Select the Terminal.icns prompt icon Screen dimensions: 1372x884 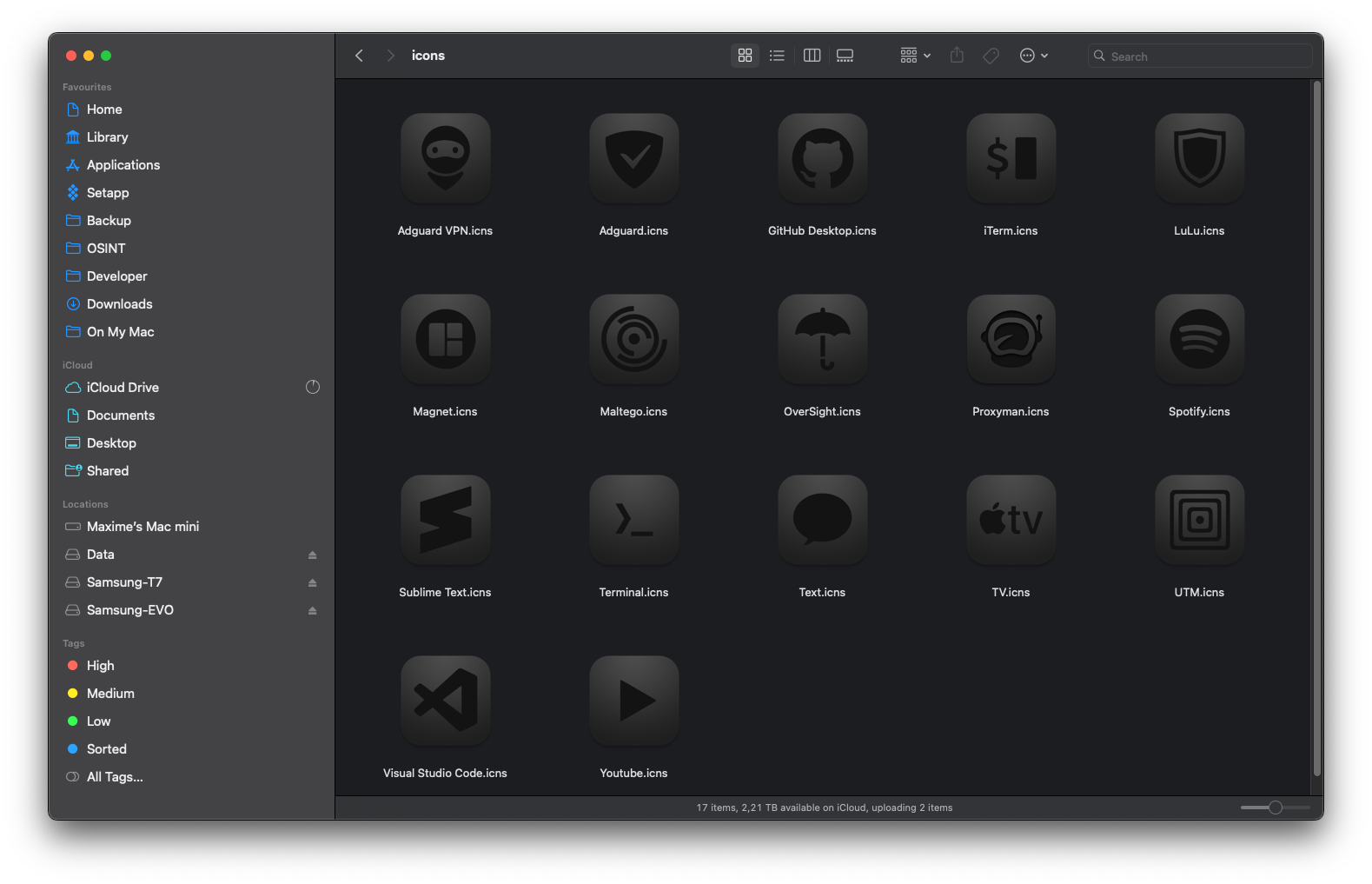(x=633, y=521)
